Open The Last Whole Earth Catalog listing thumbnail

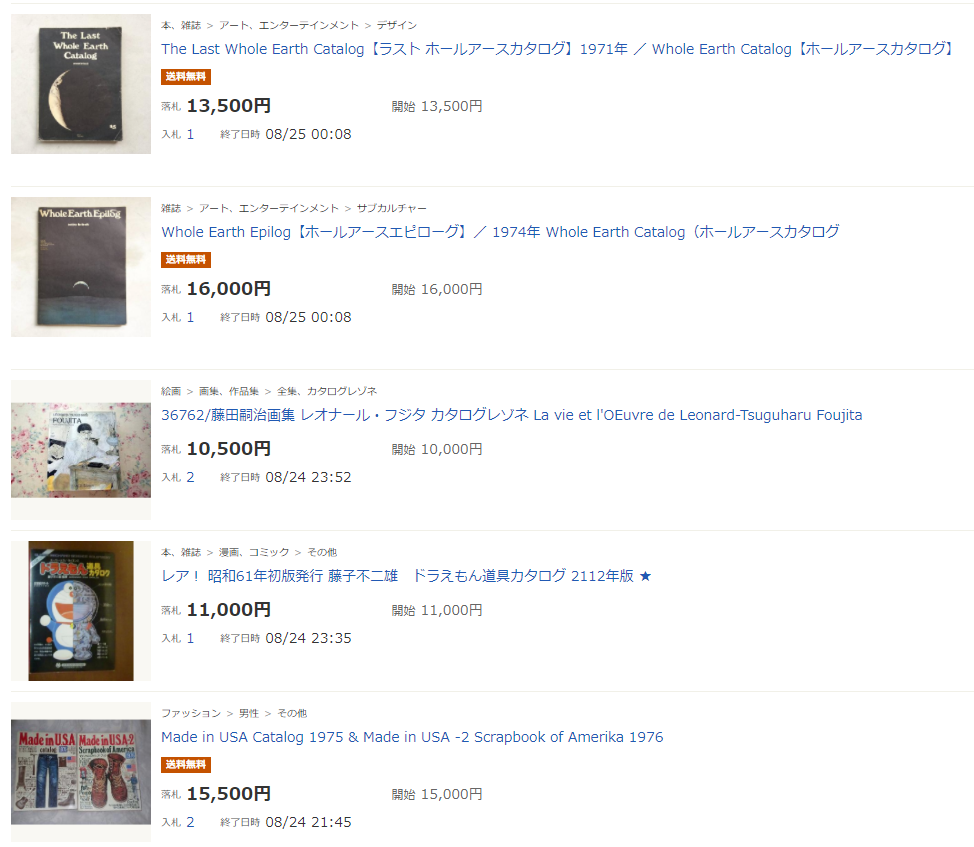81,84
